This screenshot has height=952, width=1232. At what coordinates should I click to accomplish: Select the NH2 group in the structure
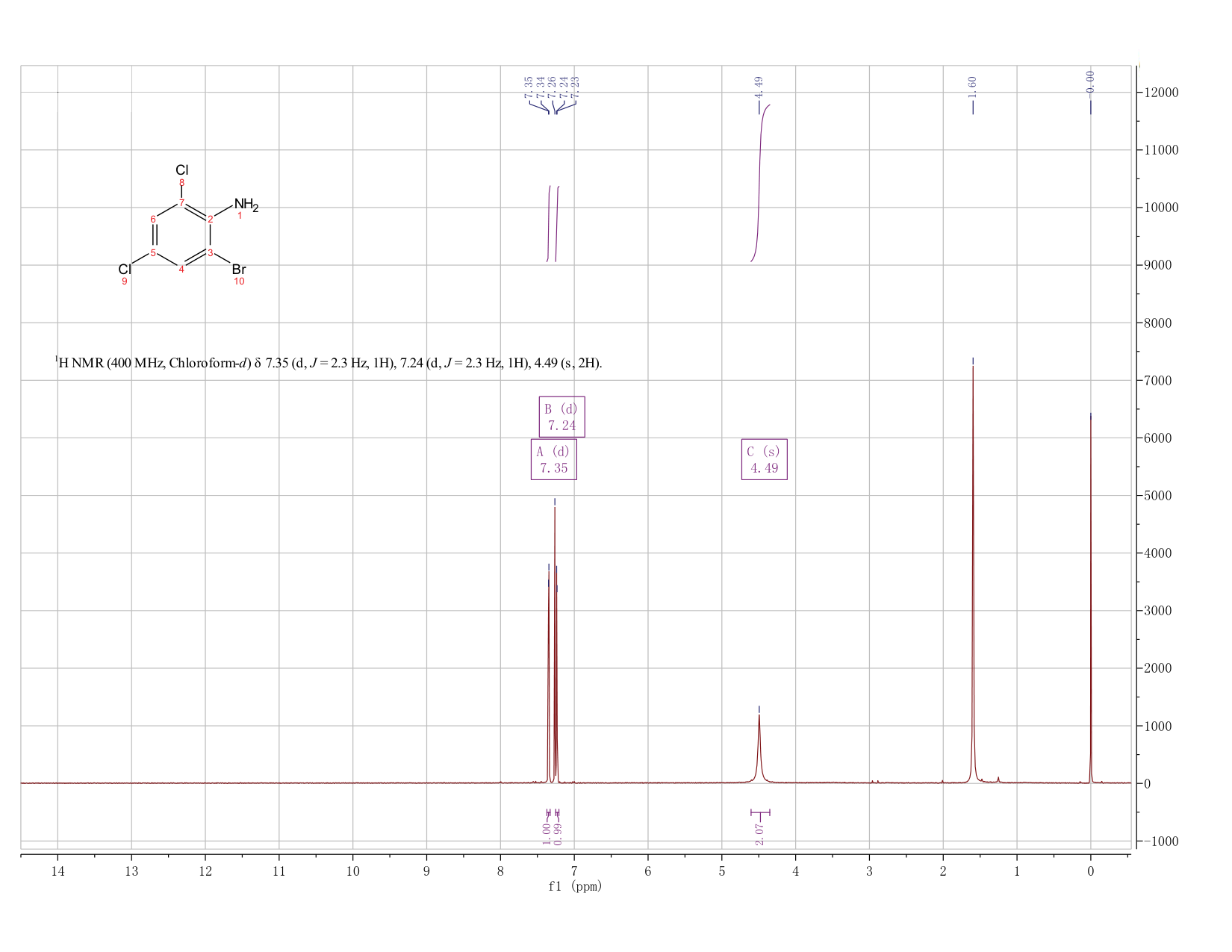click(x=246, y=205)
